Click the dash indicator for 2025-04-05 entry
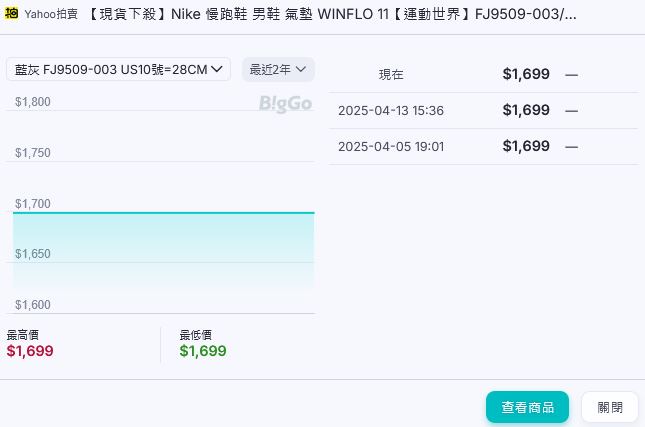The image size is (645, 427). tap(571, 146)
